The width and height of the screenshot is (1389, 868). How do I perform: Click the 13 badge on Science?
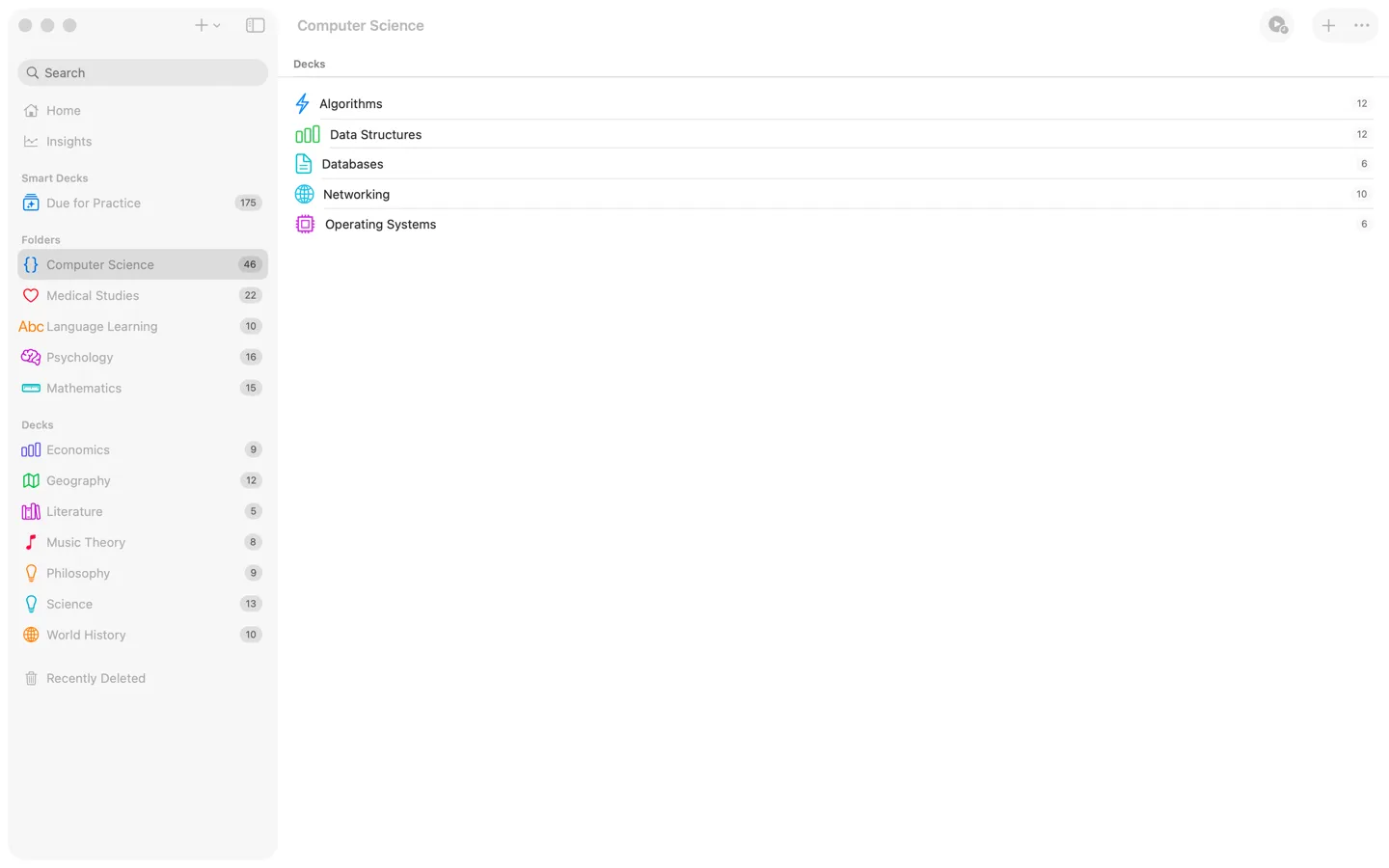[251, 604]
